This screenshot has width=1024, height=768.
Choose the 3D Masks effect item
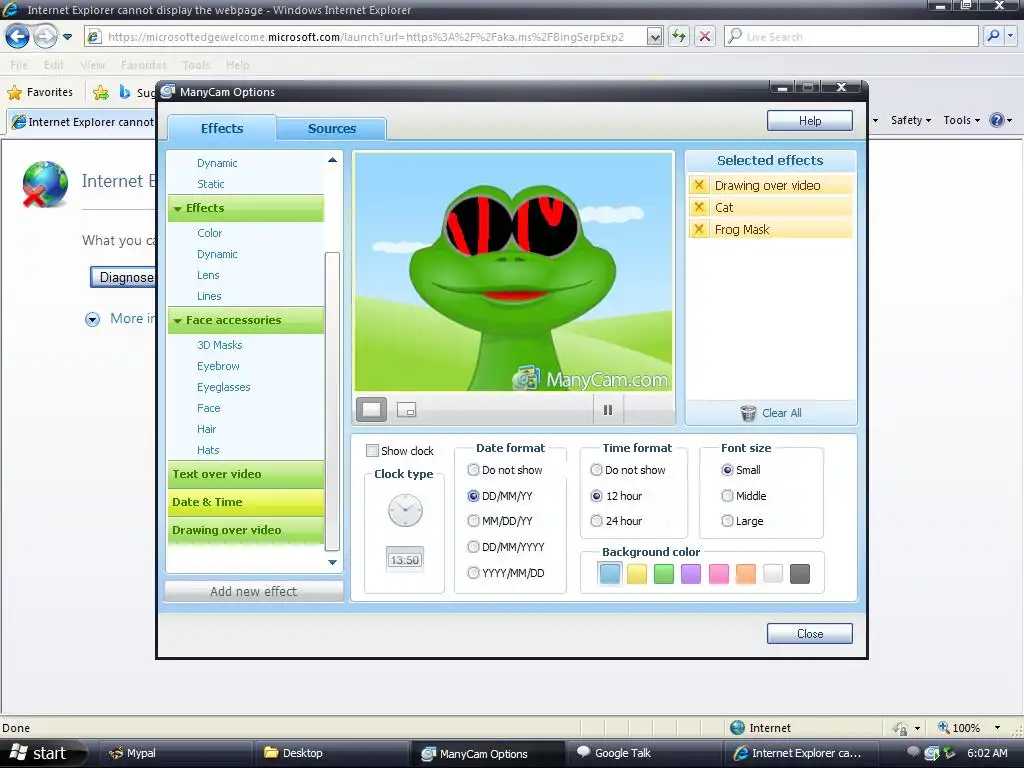coord(219,345)
